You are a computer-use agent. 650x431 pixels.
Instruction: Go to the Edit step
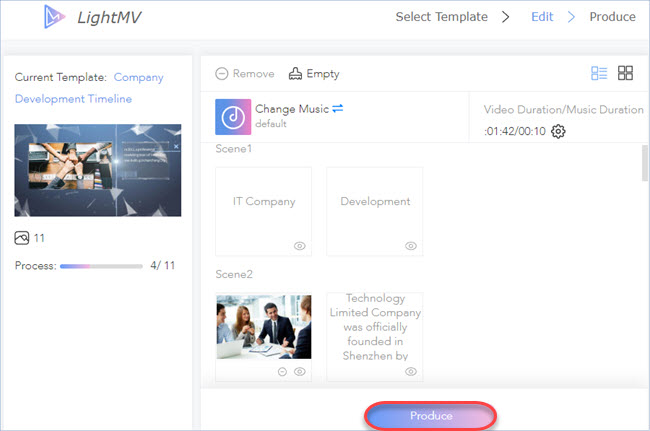point(542,17)
